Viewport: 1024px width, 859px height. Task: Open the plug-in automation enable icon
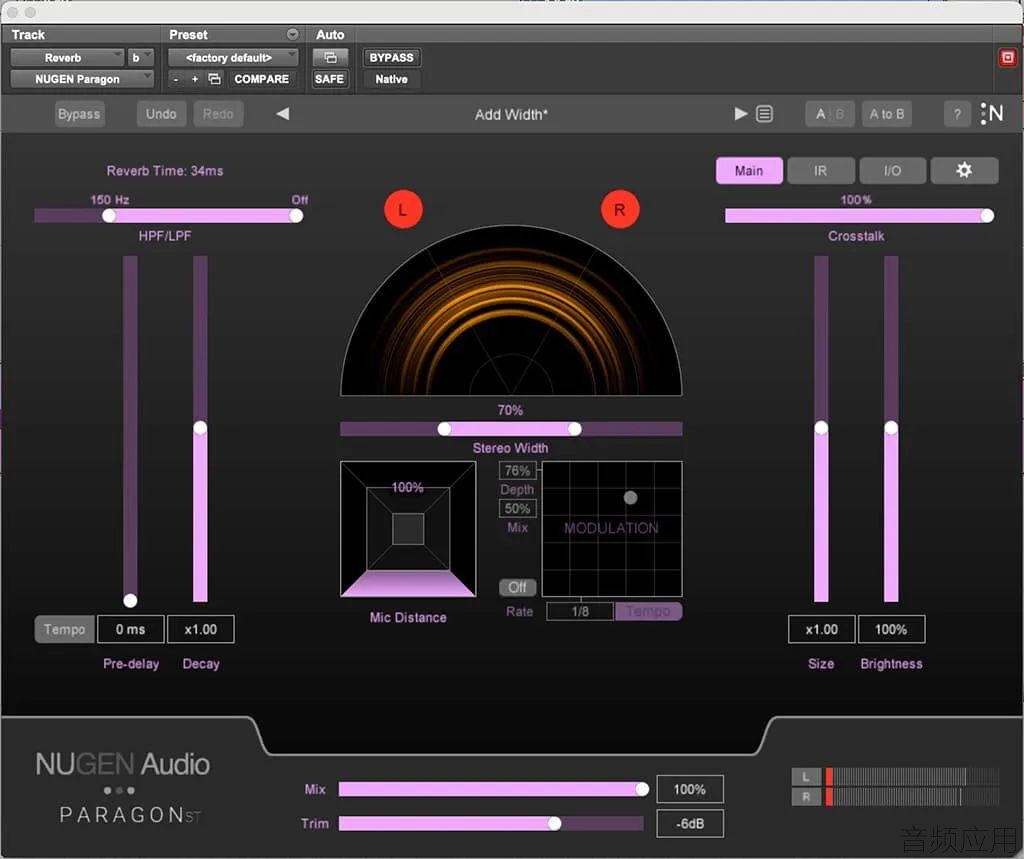coord(330,57)
